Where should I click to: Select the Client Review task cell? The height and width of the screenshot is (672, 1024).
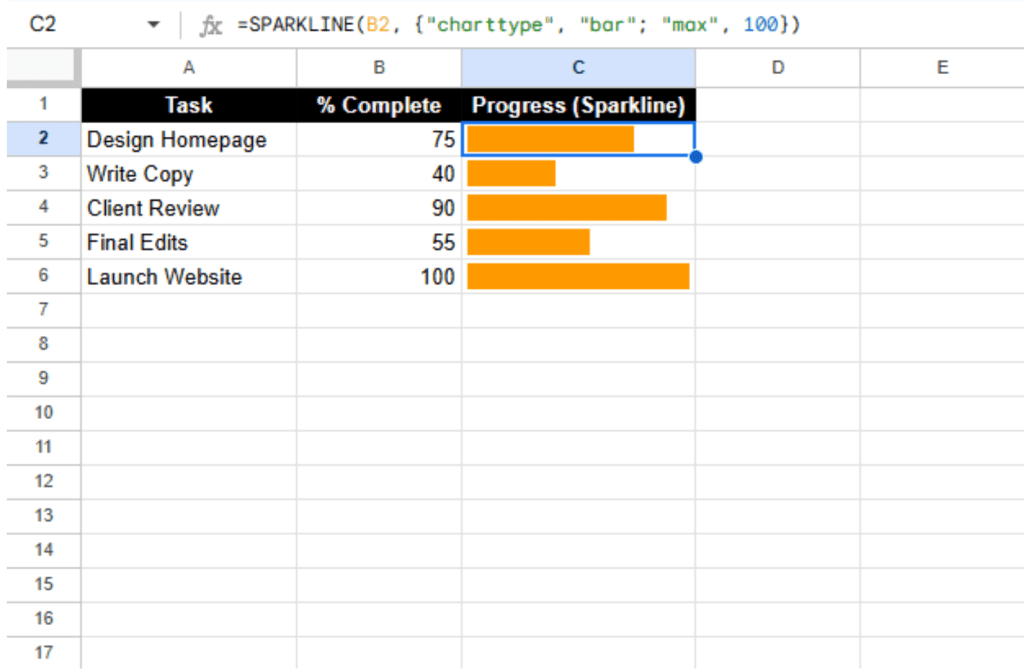188,208
